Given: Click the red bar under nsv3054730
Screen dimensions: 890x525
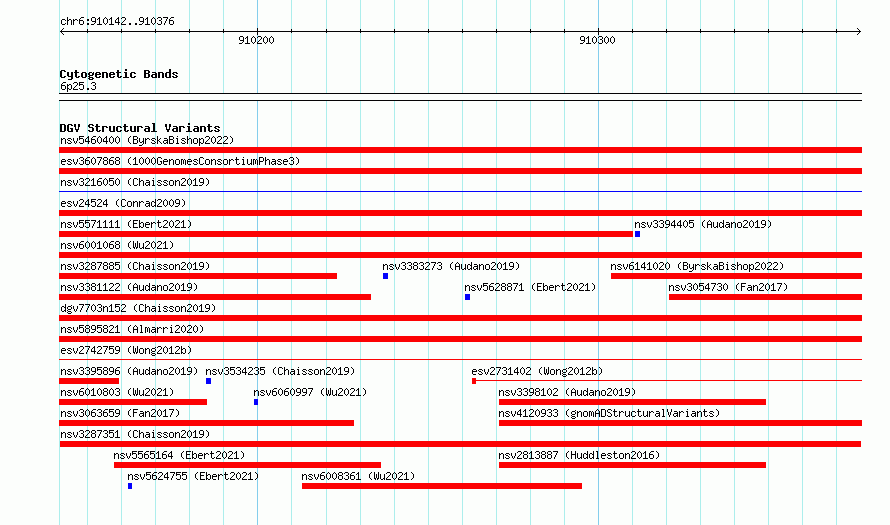Looking at the screenshot, I should pyautogui.click(x=766, y=297).
